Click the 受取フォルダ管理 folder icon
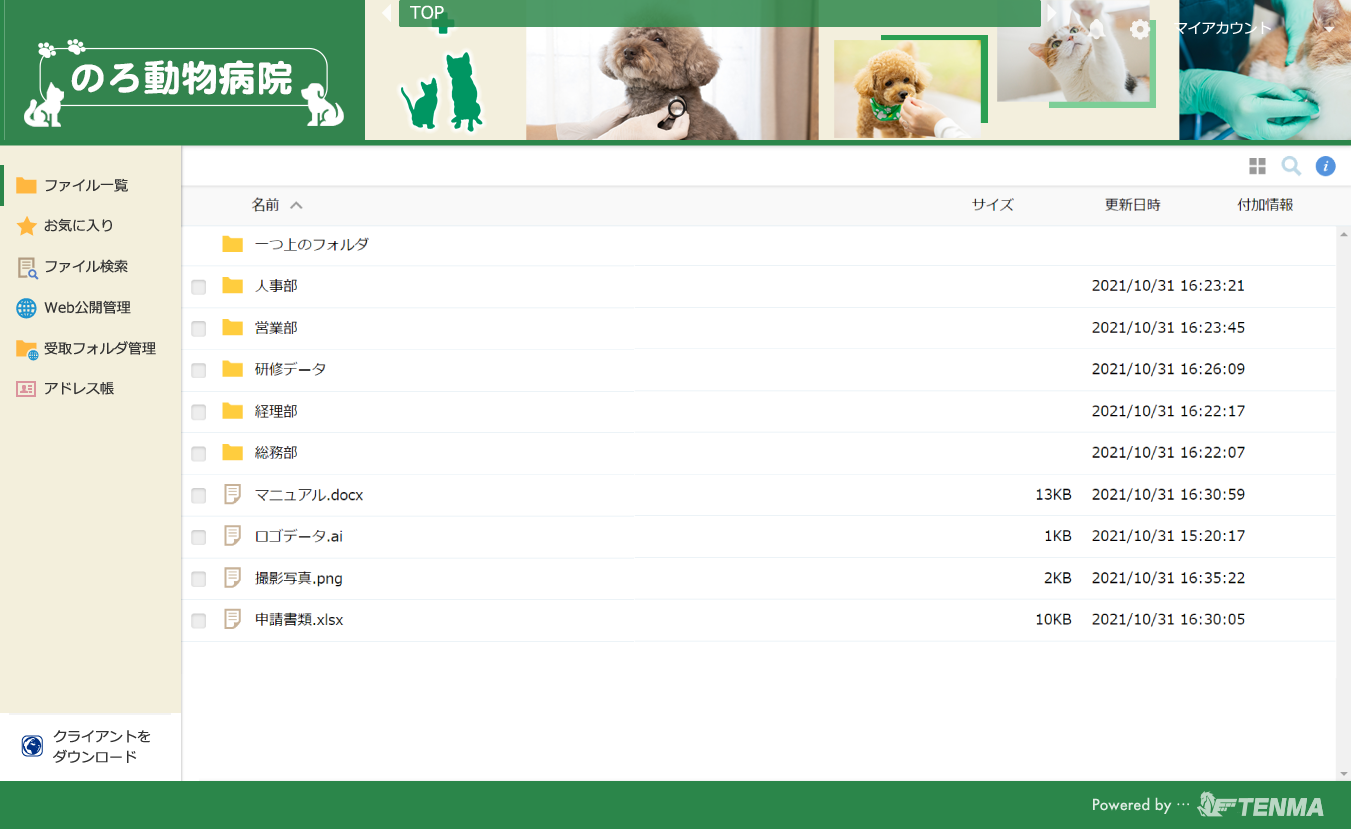This screenshot has width=1351, height=829. pos(27,349)
